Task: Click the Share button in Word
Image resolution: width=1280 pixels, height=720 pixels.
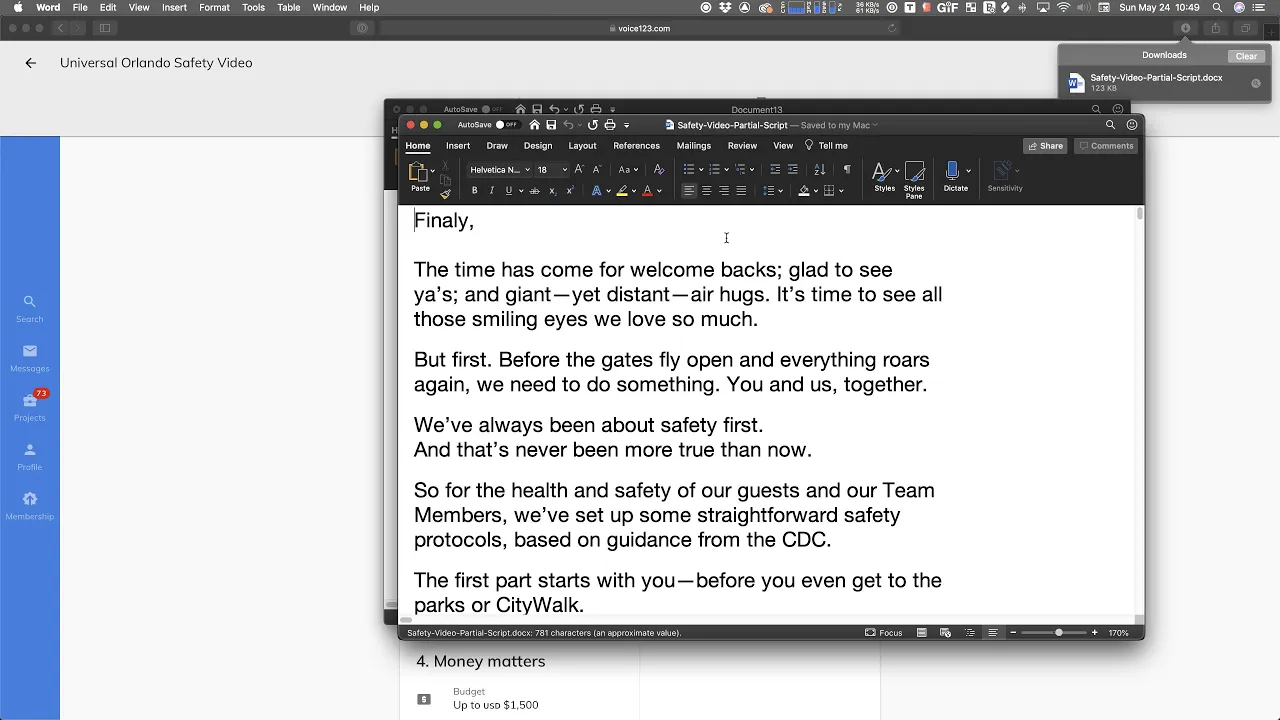Action: pyautogui.click(x=1045, y=146)
